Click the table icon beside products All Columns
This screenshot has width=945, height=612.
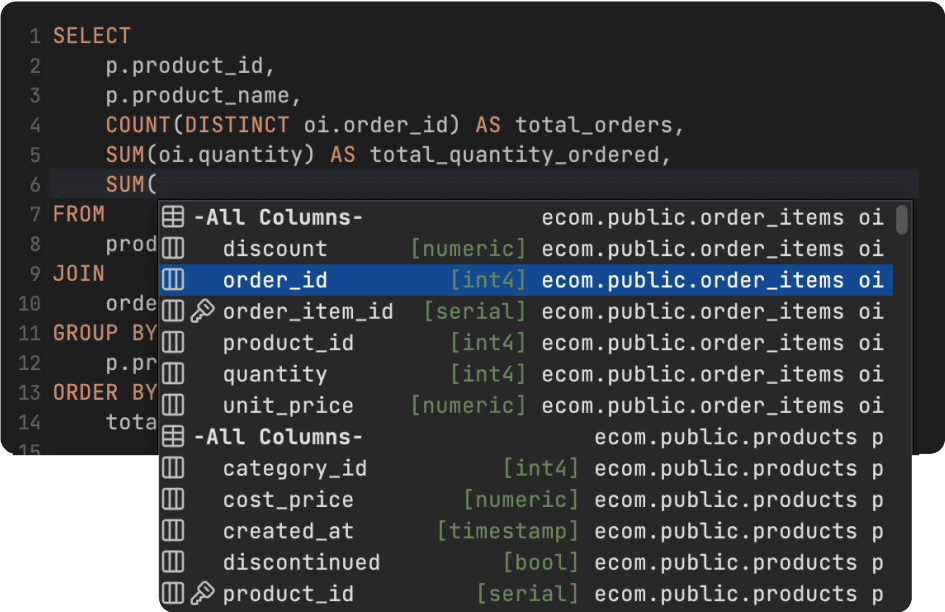pyautogui.click(x=173, y=437)
